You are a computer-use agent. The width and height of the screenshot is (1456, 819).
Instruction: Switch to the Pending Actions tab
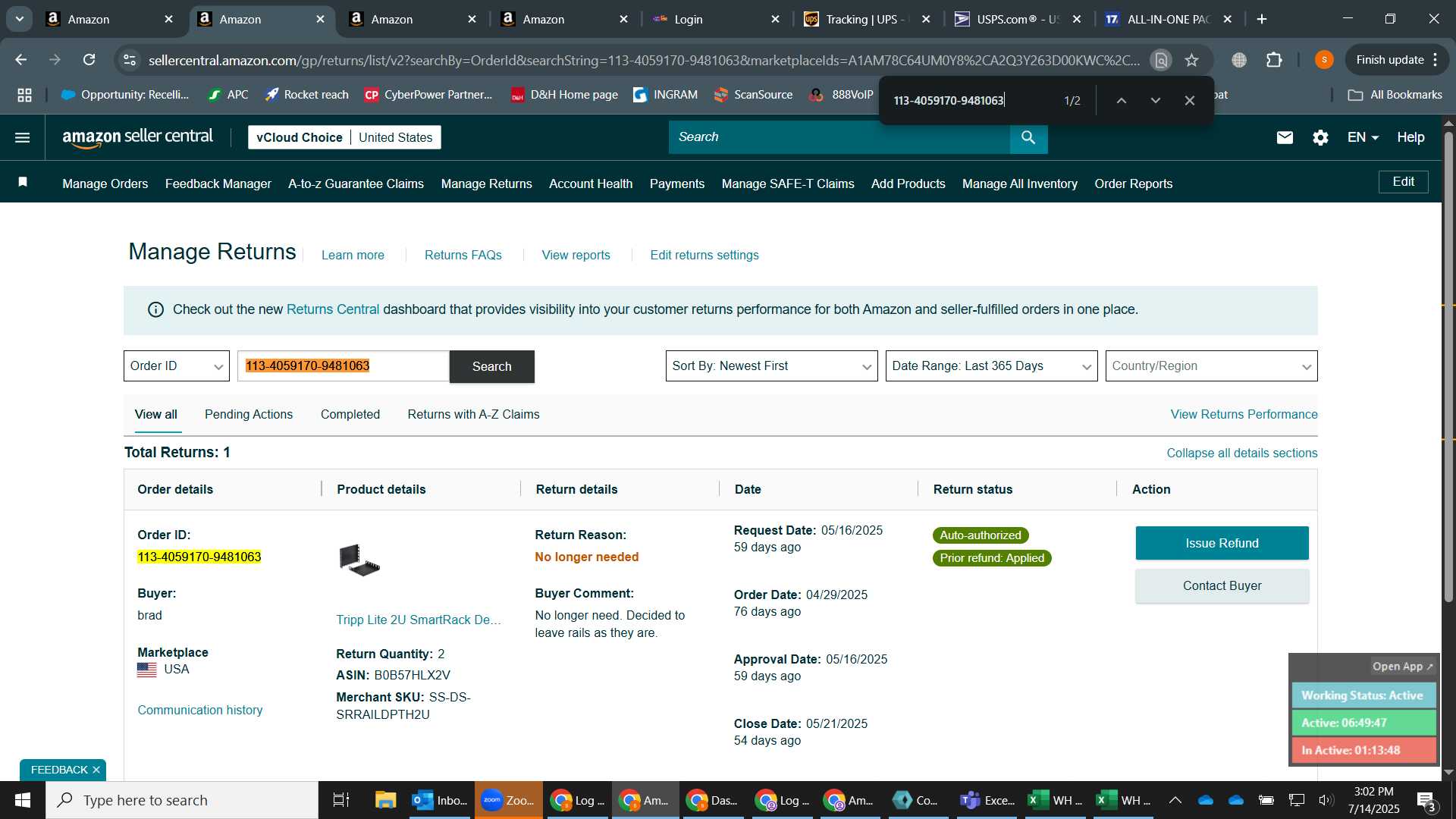coord(249,414)
